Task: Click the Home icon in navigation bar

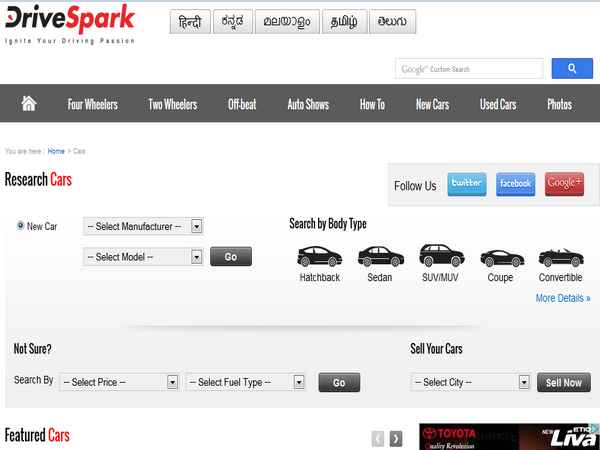Action: click(29, 104)
